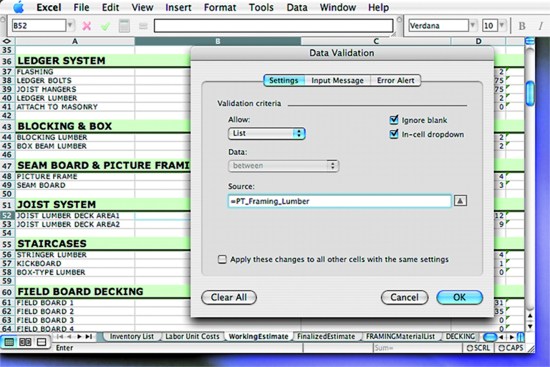Open the Format menu
The image size is (550, 367).
[x=220, y=7]
